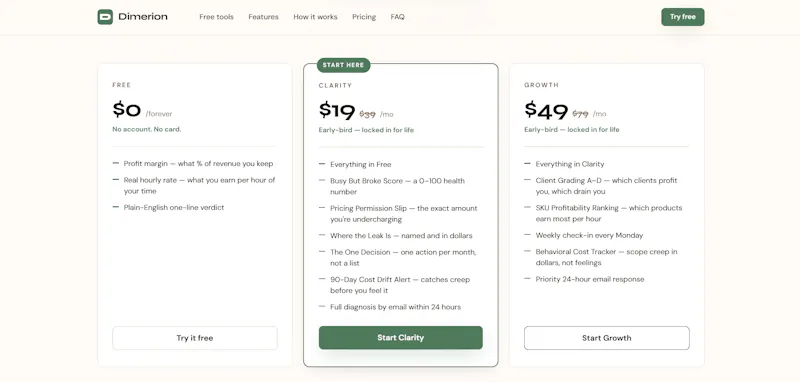
Task: Select Pricing in the top navigation
Action: click(x=364, y=17)
